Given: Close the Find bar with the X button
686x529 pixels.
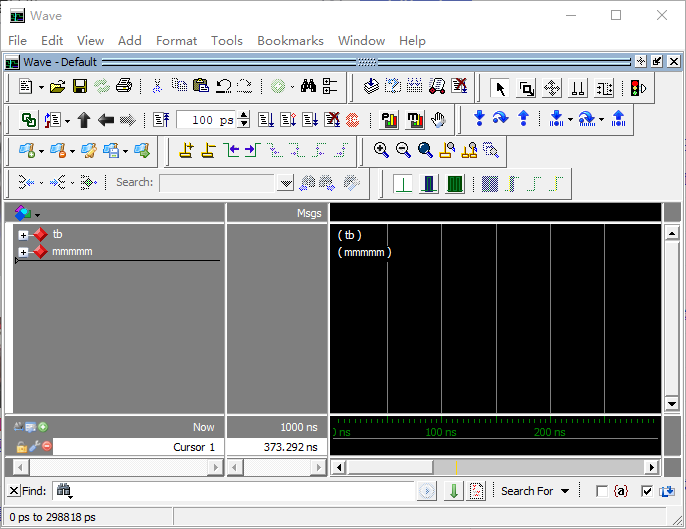Looking at the screenshot, I should click(x=12, y=491).
